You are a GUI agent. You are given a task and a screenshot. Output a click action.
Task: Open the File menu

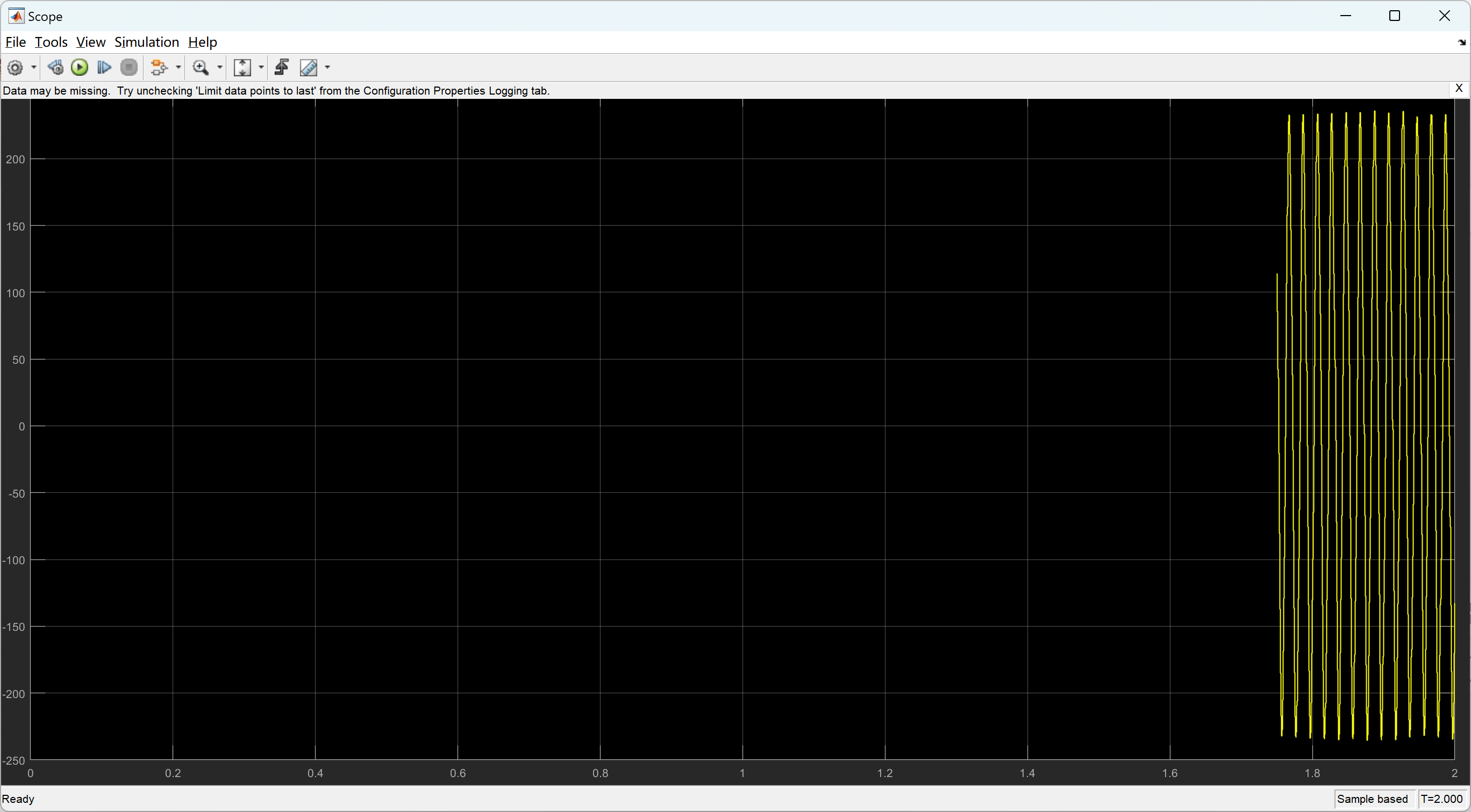point(16,42)
